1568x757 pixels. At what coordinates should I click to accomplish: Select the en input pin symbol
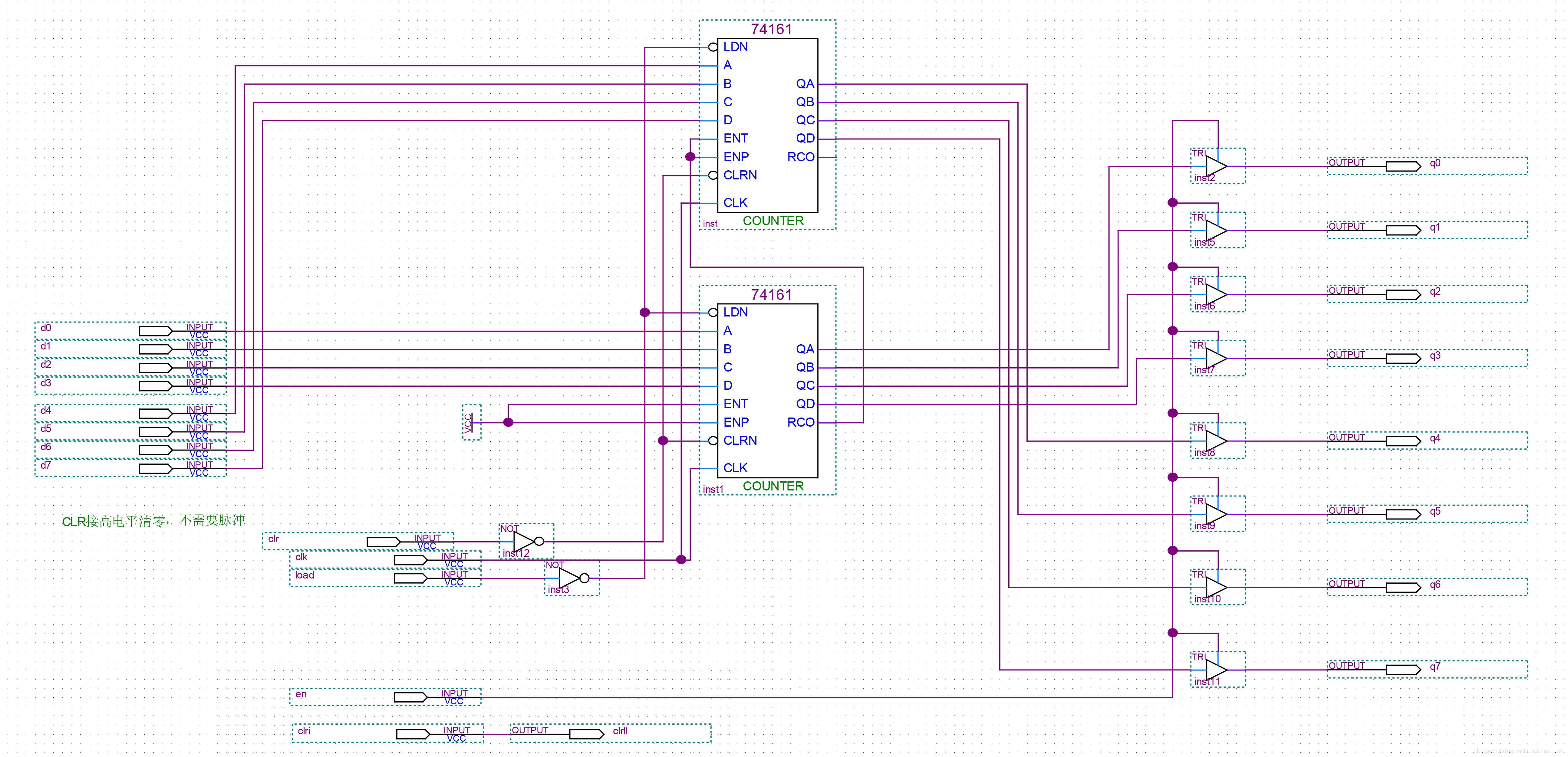(385, 697)
